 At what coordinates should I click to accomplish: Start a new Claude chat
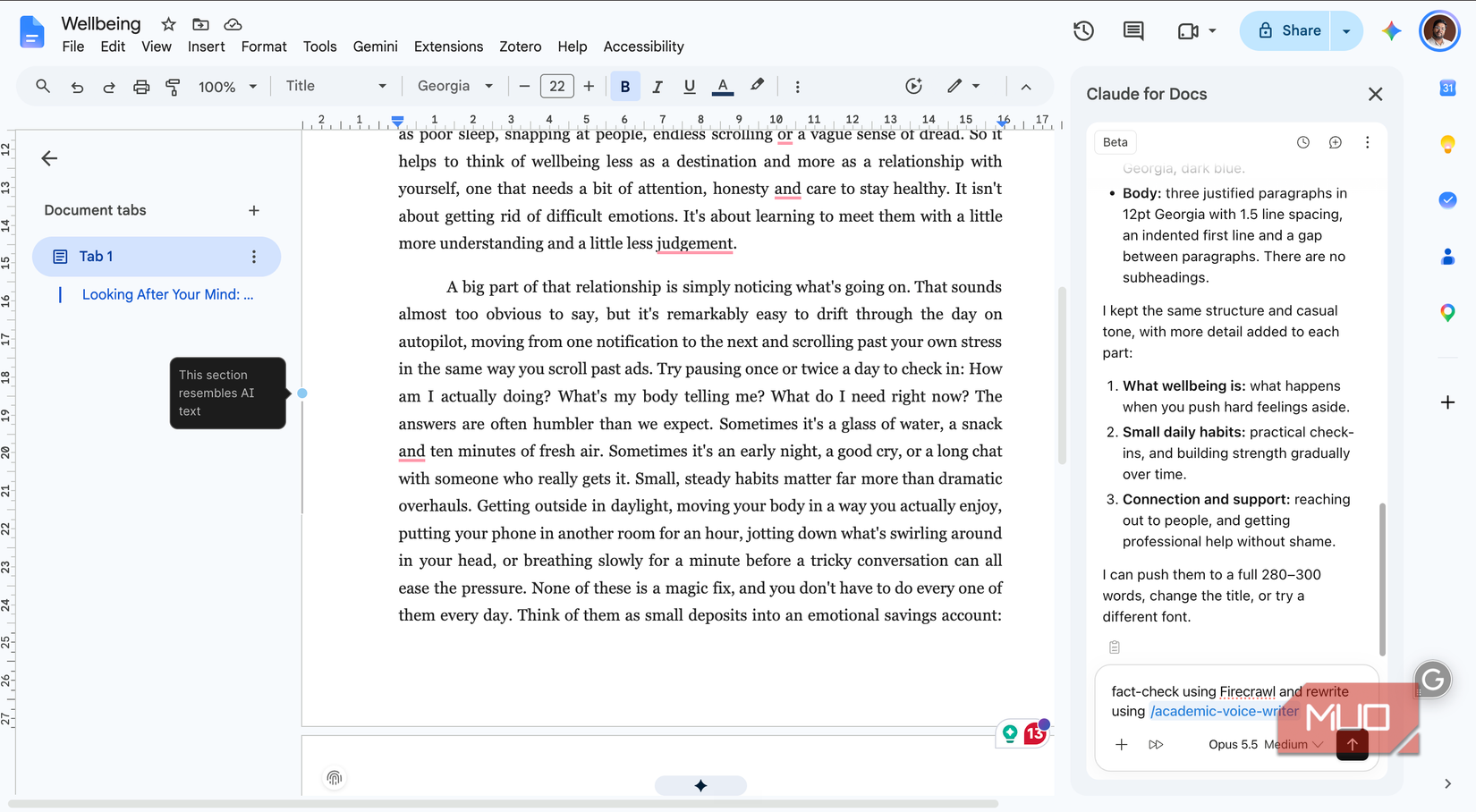[x=1335, y=142]
